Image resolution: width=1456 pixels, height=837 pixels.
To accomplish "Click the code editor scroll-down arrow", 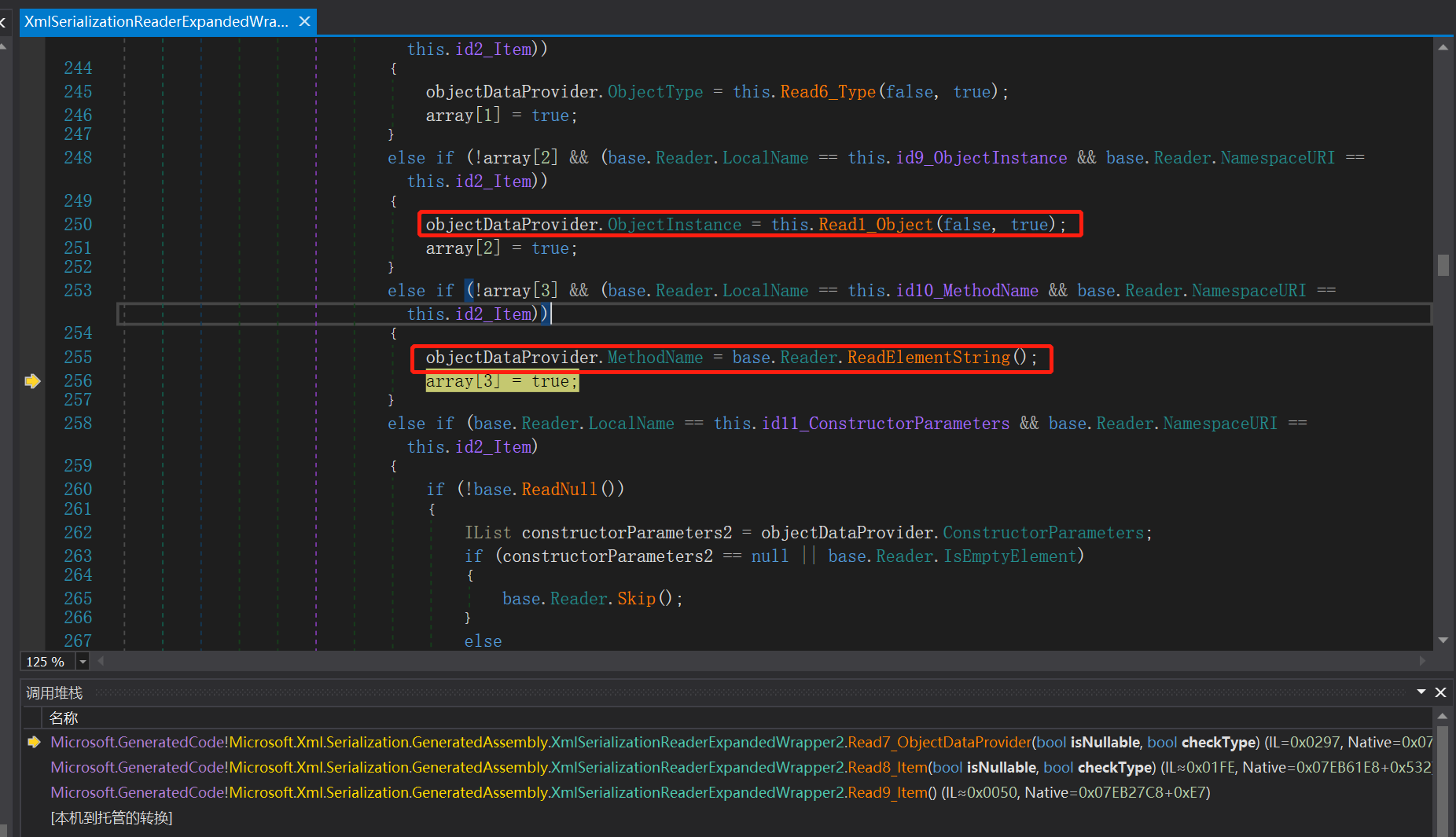I will coord(1443,641).
